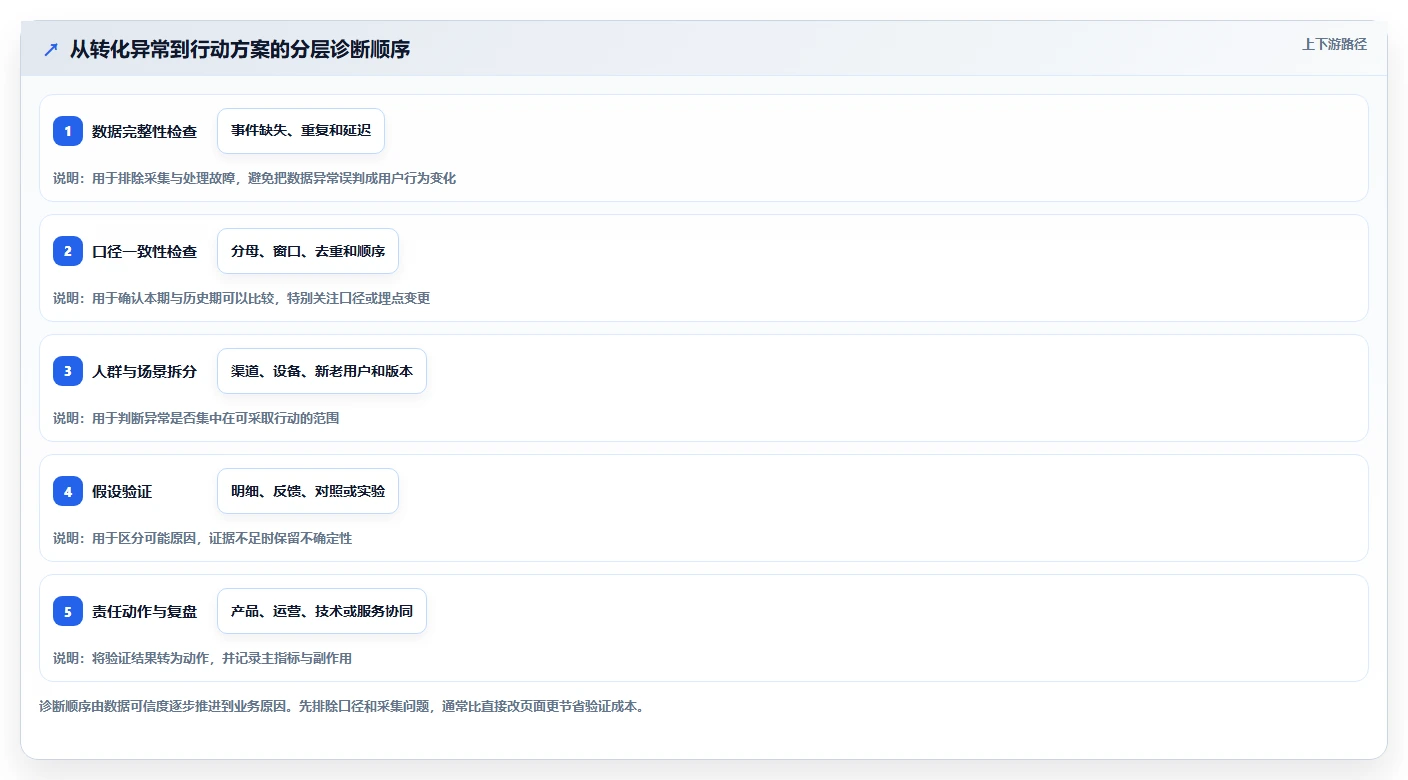1408x780 pixels.
Task: Click the 事件缺失、重复和延迟 chip
Action: click(x=301, y=131)
